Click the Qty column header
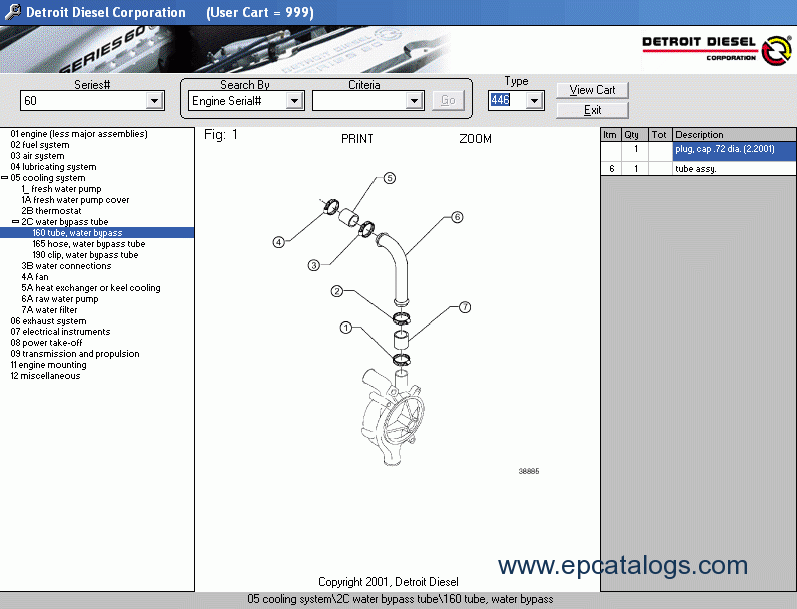Image resolution: width=797 pixels, height=609 pixels. pyautogui.click(x=635, y=135)
